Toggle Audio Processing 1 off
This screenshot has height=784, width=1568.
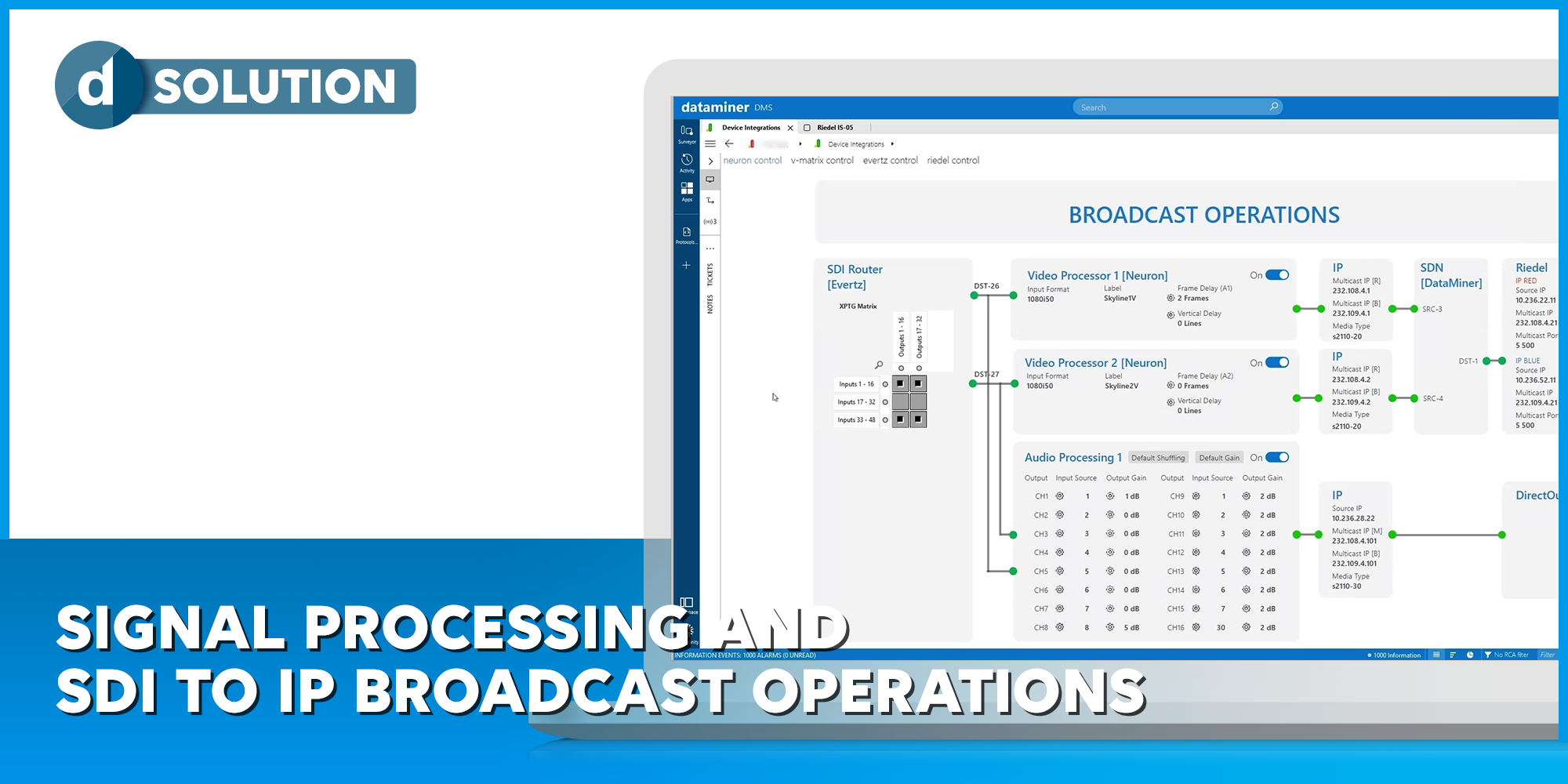tap(1277, 457)
